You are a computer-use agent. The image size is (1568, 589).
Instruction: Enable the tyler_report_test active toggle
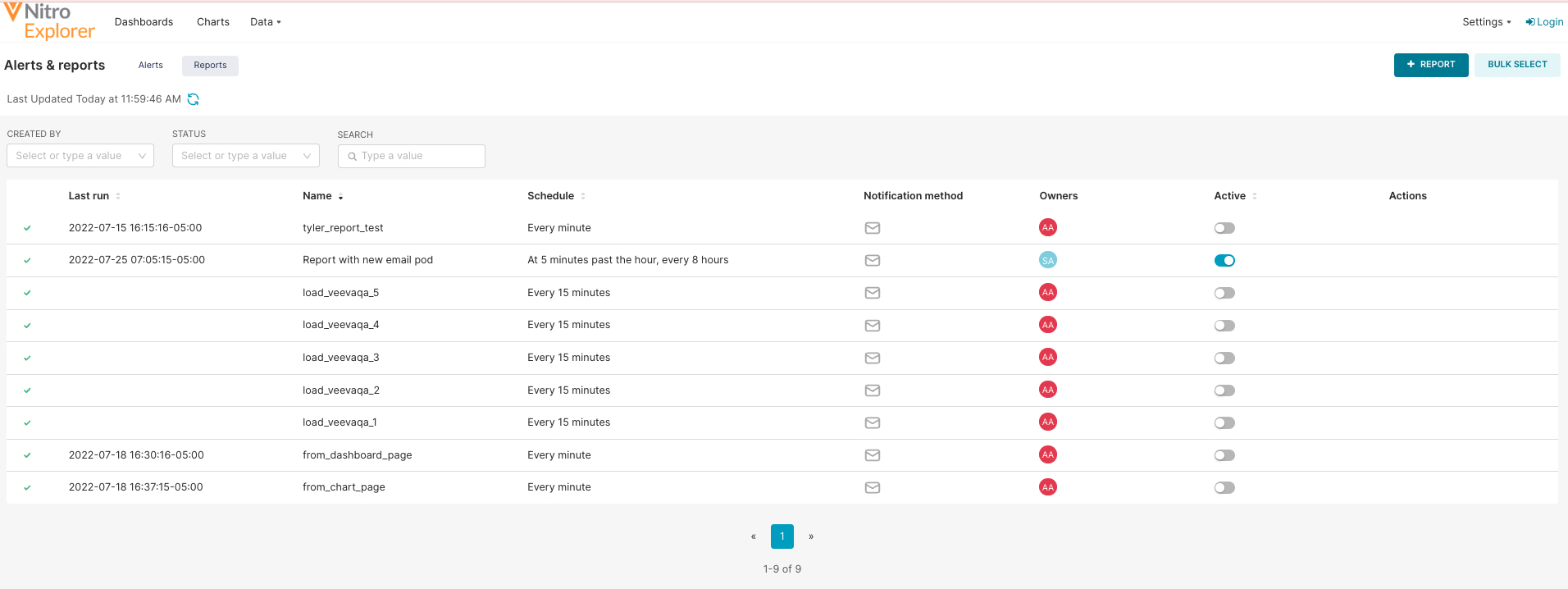(x=1224, y=228)
